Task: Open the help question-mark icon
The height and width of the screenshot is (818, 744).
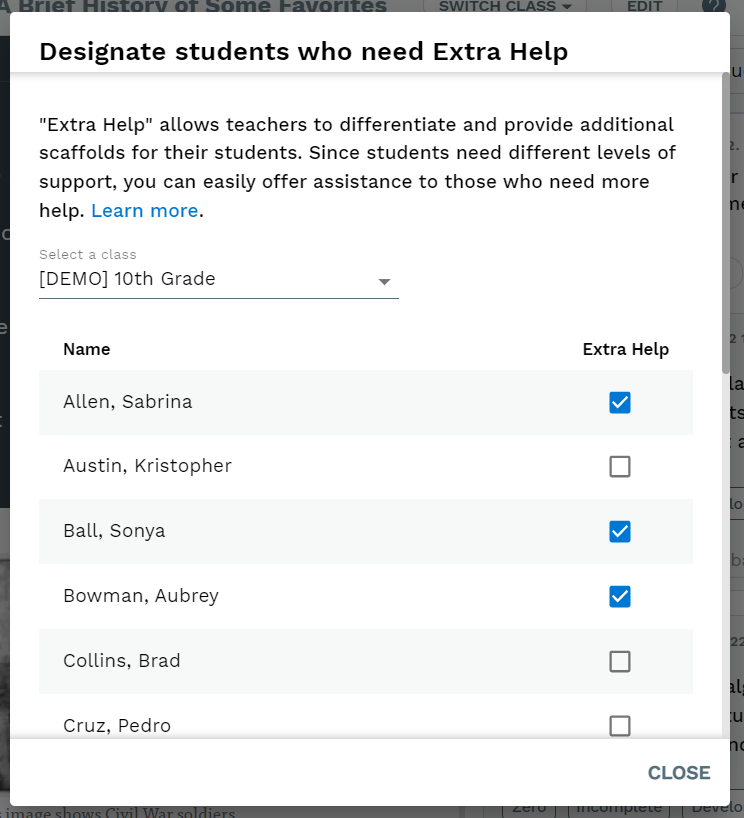Action: point(713,5)
